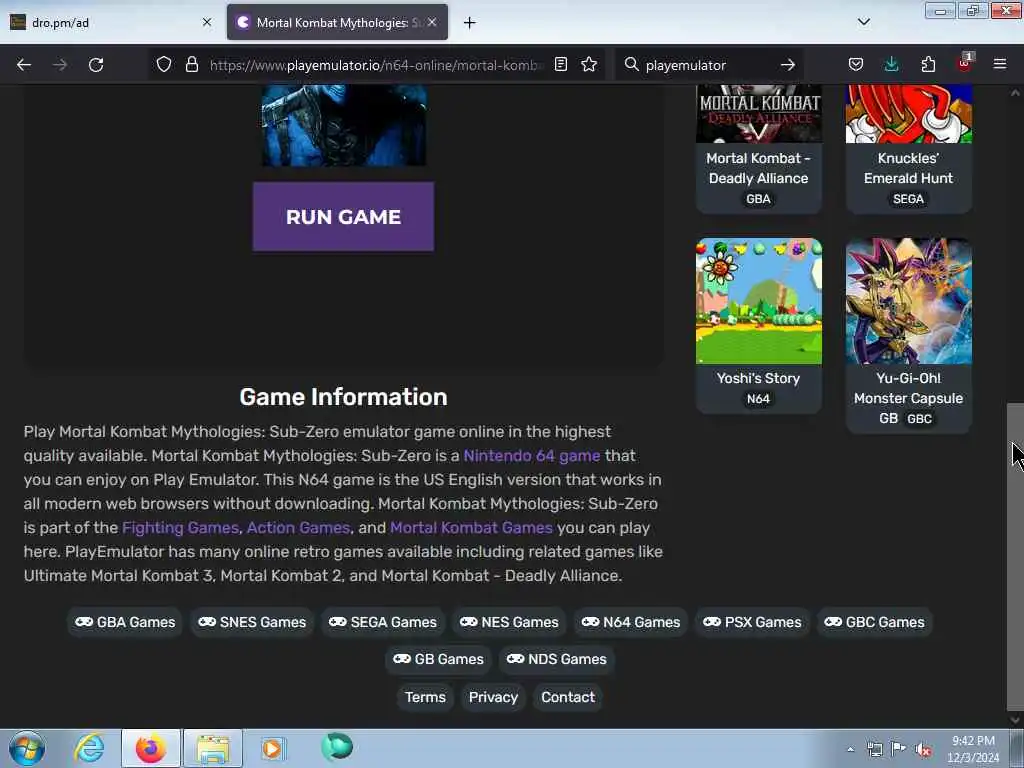Browse GBA Games category
This screenshot has width=1024, height=768.
tap(125, 622)
